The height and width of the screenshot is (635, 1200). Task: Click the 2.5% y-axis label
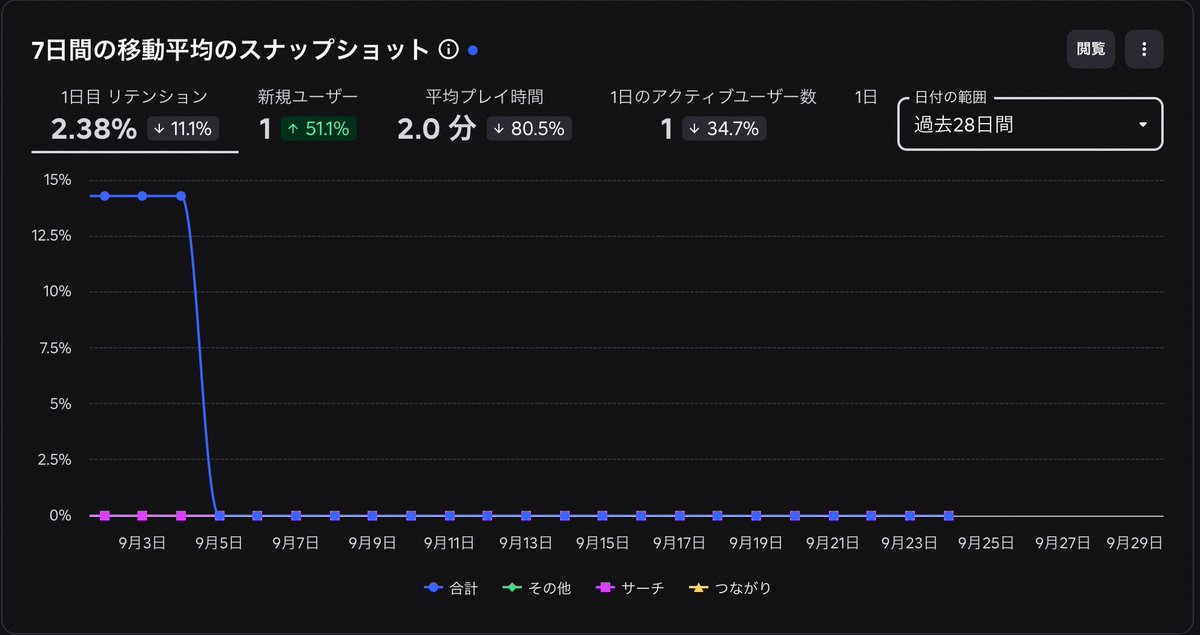tap(54, 460)
